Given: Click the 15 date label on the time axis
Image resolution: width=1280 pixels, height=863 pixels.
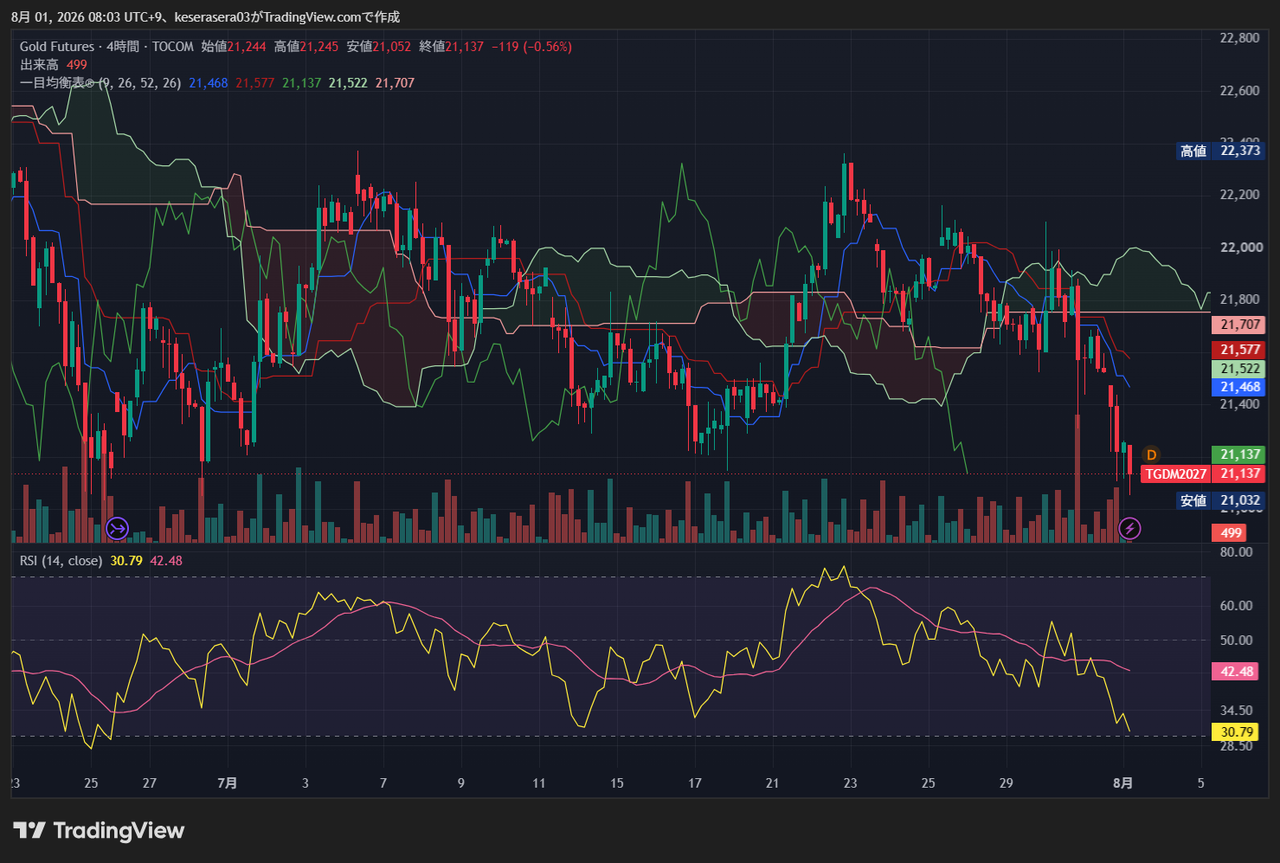Looking at the screenshot, I should (617, 783).
